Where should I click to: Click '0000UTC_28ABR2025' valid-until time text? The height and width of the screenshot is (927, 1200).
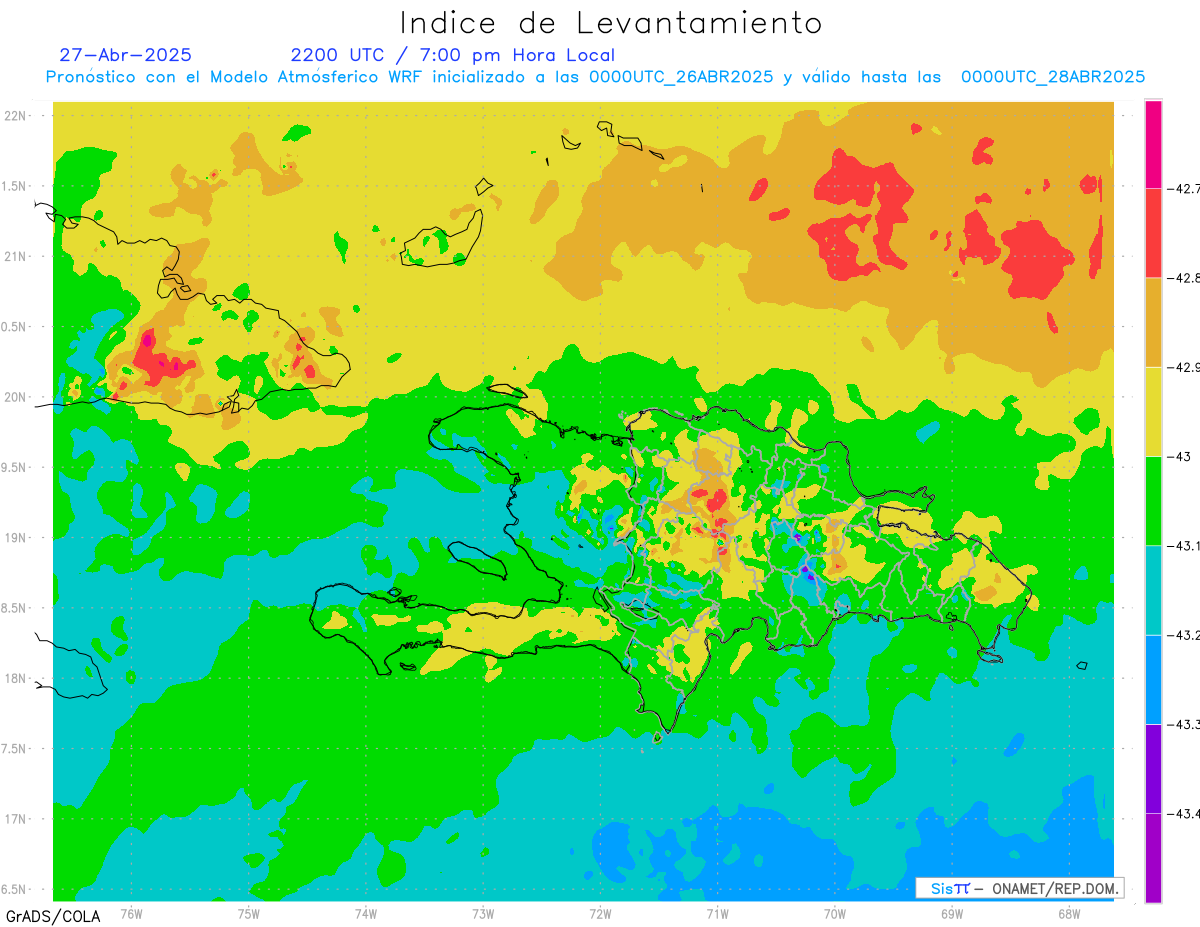point(1053,77)
